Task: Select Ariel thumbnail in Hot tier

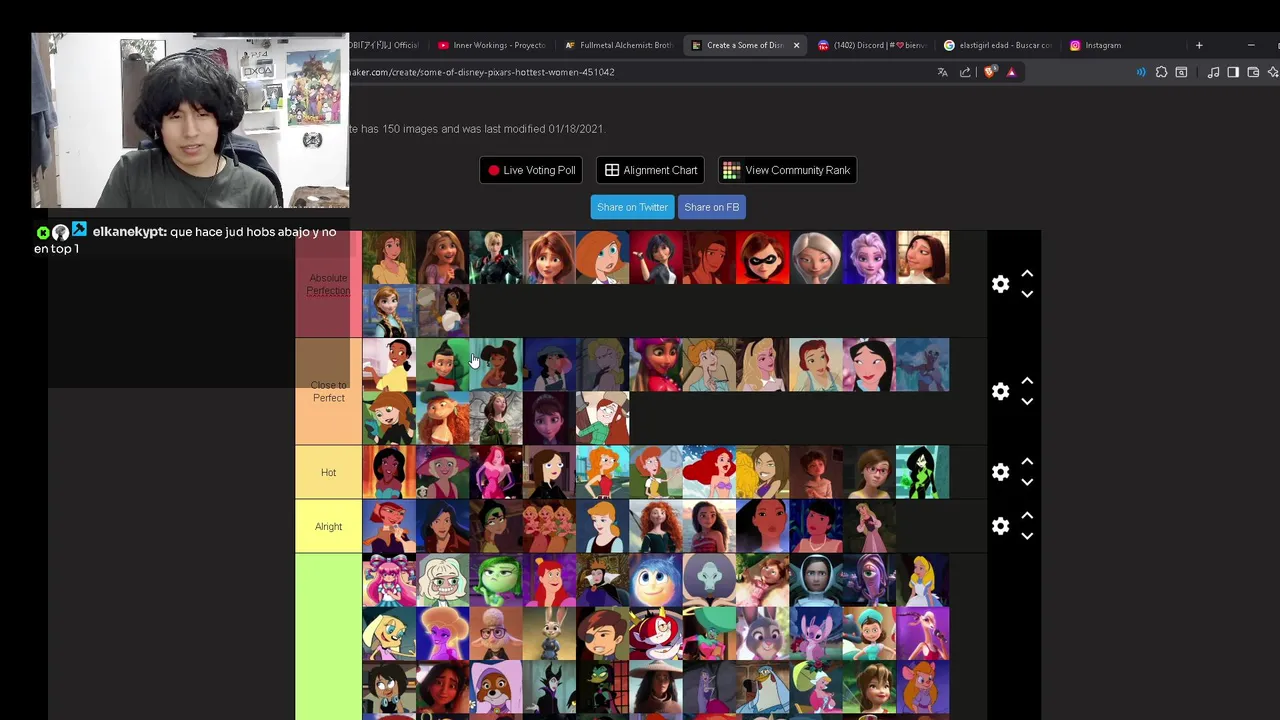Action: pyautogui.click(x=709, y=472)
